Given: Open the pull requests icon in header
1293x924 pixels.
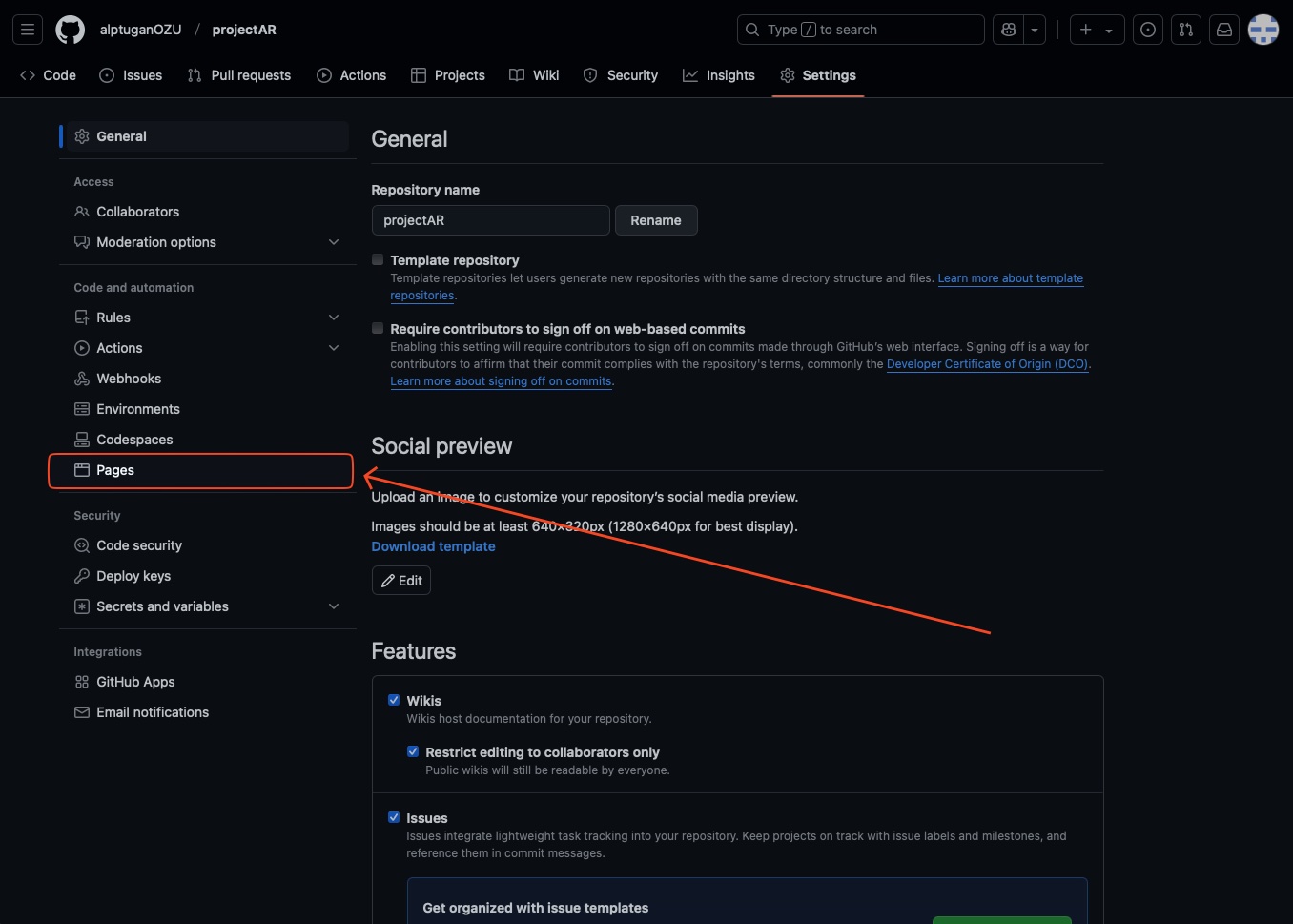Looking at the screenshot, I should [x=1186, y=30].
